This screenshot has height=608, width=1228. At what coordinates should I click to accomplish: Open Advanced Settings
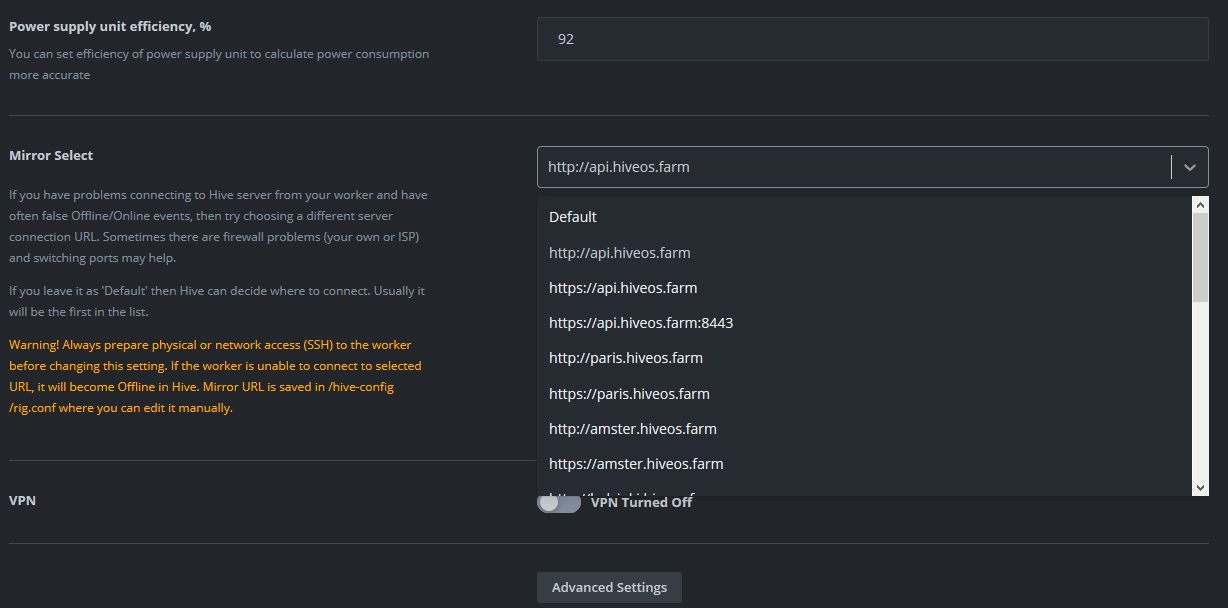pyautogui.click(x=609, y=587)
